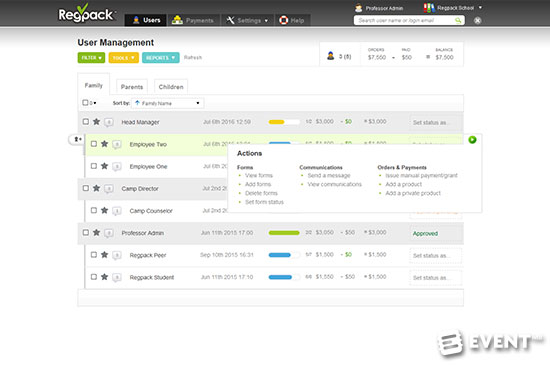Choose Send a message action

point(329,175)
